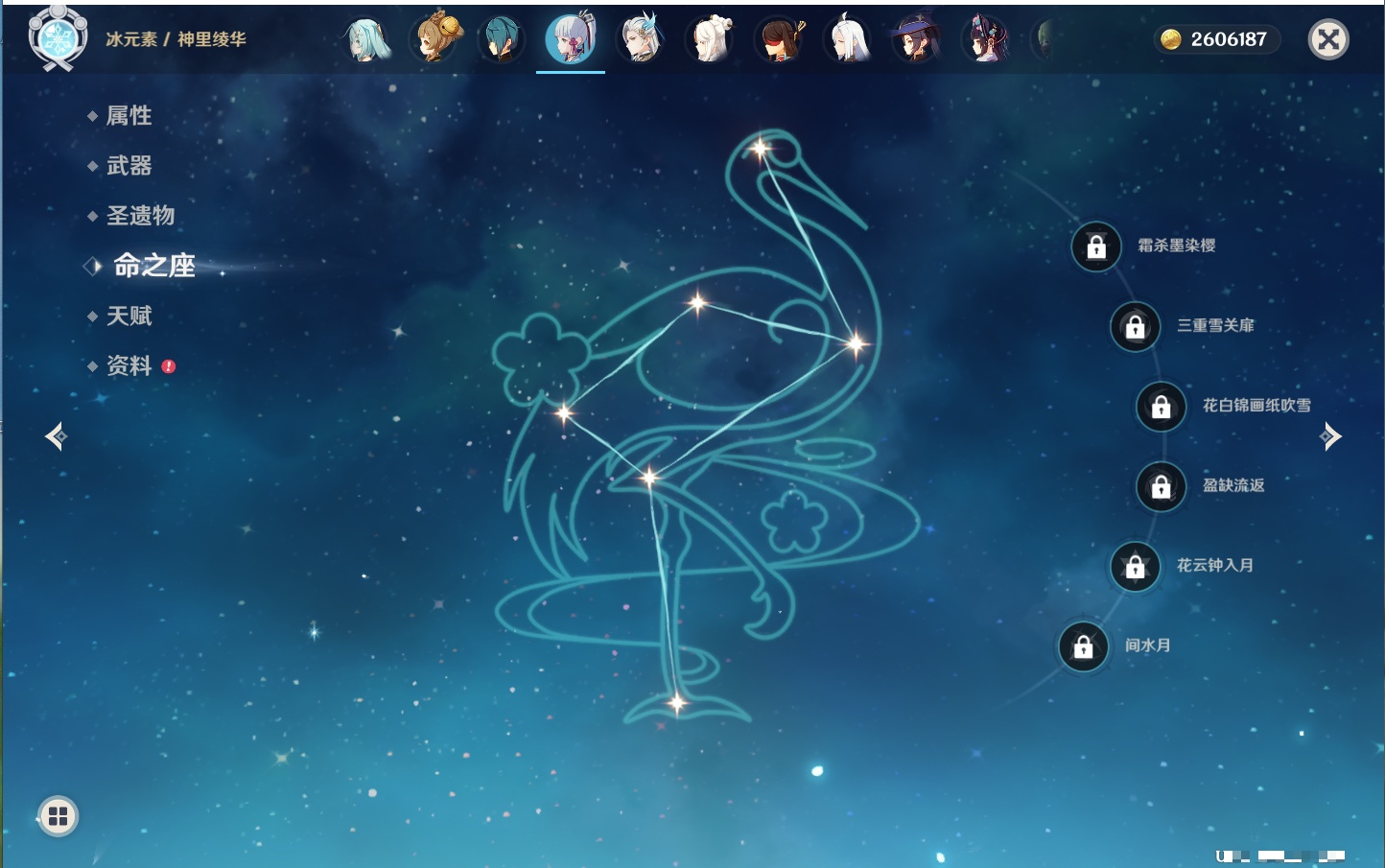Viewport: 1385px width, 868px height.
Task: Click the lock icon beside 三重雪关扉
Action: pos(1135,326)
